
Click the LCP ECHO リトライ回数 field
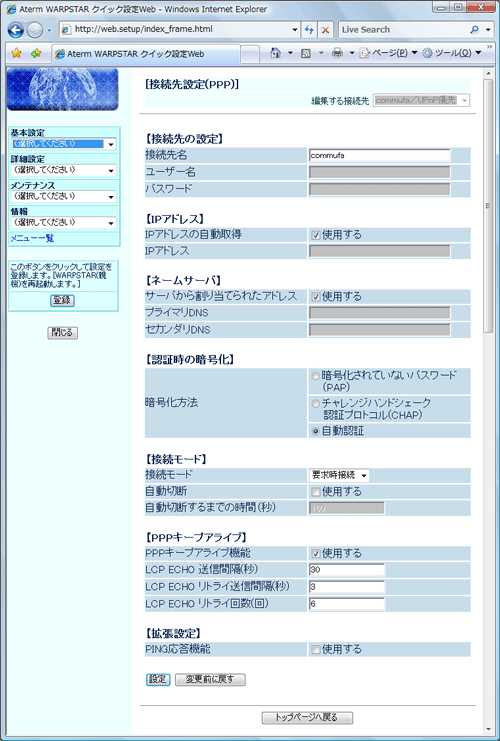coord(347,603)
